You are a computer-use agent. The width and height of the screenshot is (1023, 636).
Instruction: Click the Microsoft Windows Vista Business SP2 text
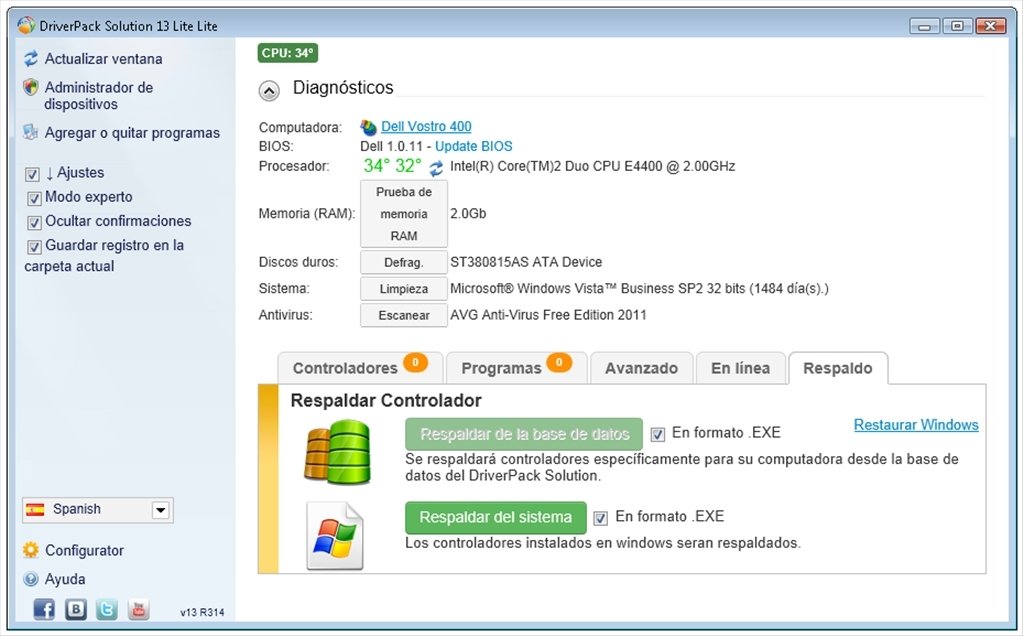(639, 288)
